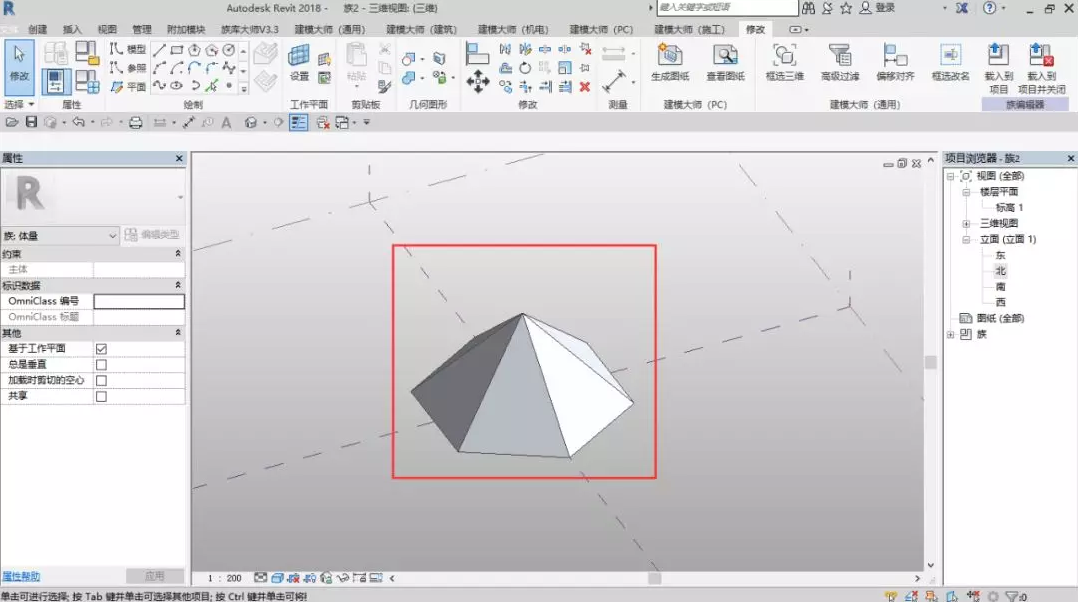Screen dimensions: 1078x602
Task: Uncheck the 基于工作平面 checkbox
Action: 101,349
